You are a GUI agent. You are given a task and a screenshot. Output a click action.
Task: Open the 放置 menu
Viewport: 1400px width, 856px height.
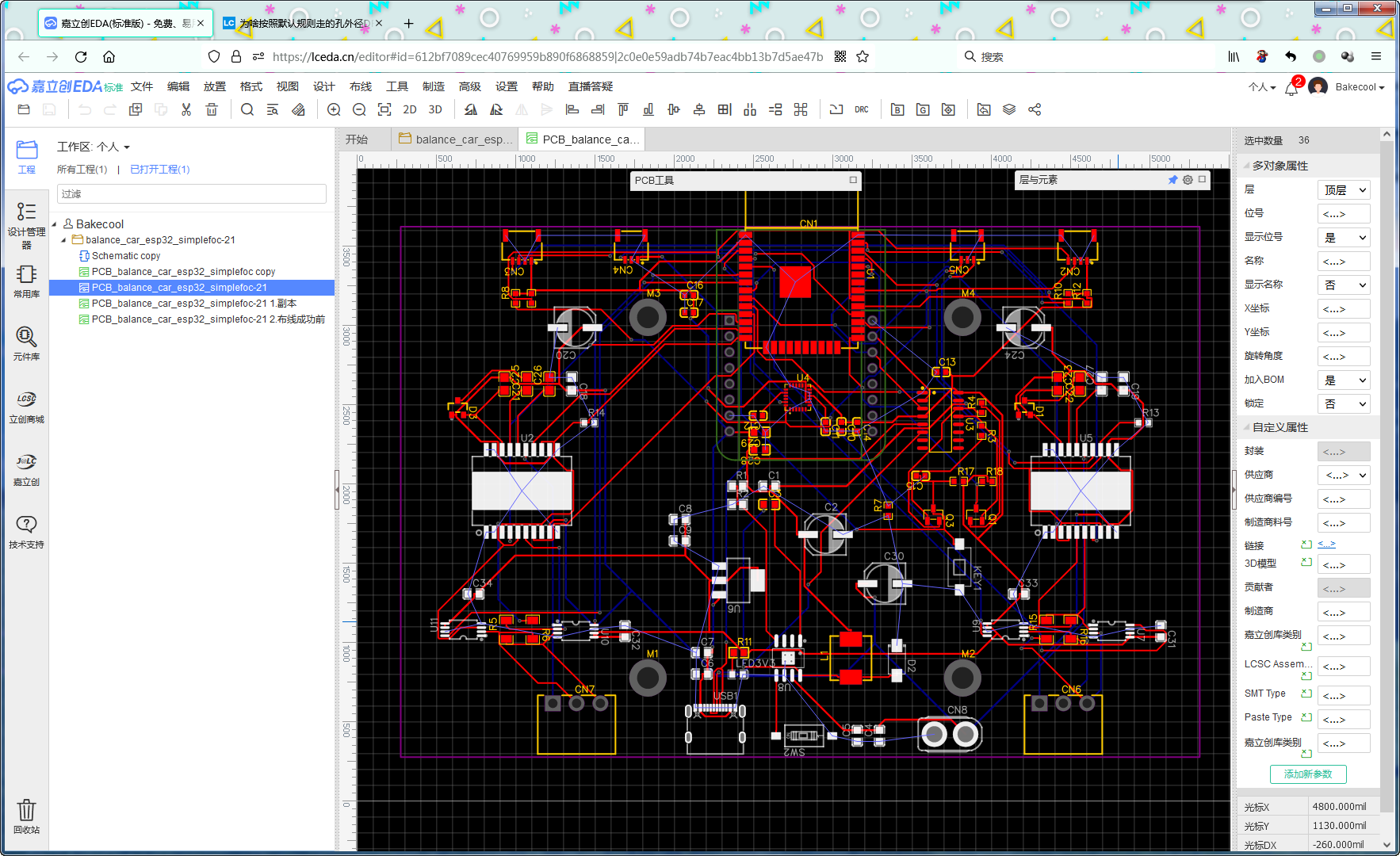[x=215, y=86]
